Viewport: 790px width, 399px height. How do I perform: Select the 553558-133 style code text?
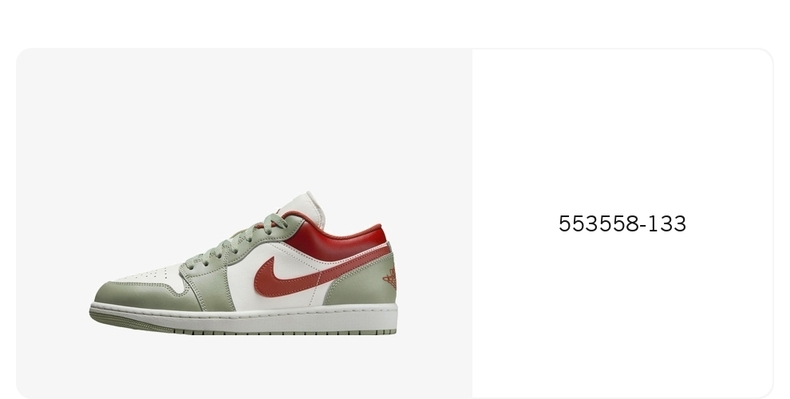click(x=622, y=224)
